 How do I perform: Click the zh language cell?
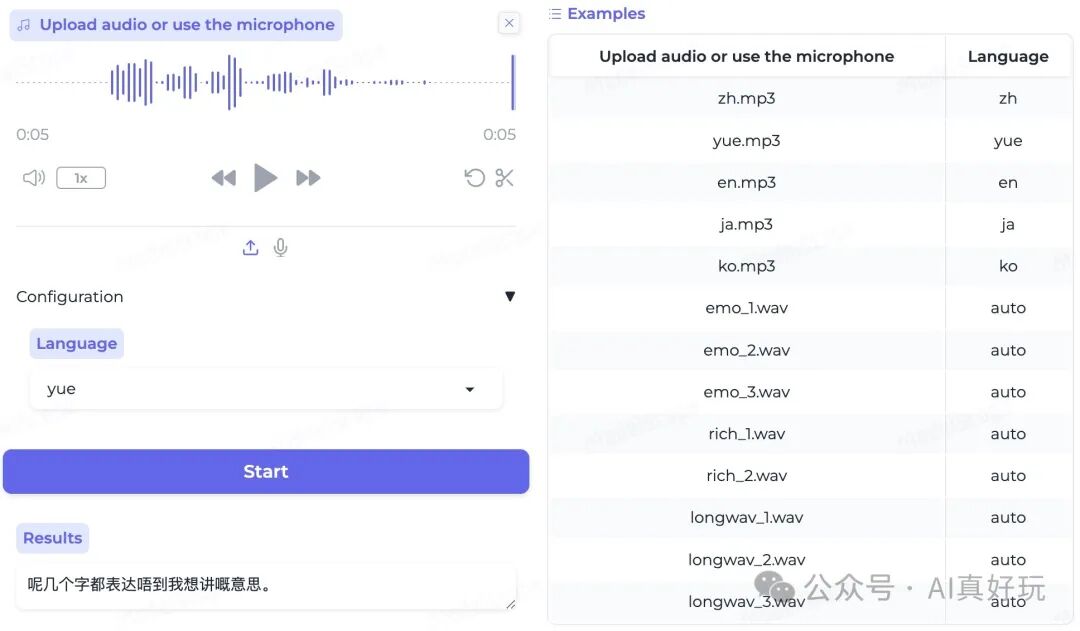pos(1008,99)
